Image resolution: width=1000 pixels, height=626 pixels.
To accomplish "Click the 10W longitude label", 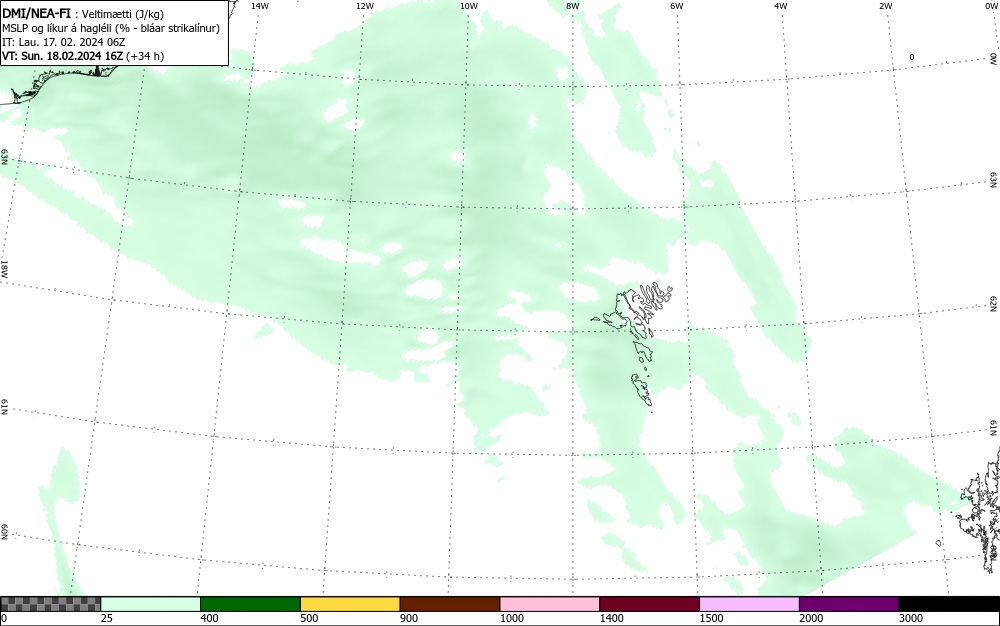I will [x=469, y=6].
